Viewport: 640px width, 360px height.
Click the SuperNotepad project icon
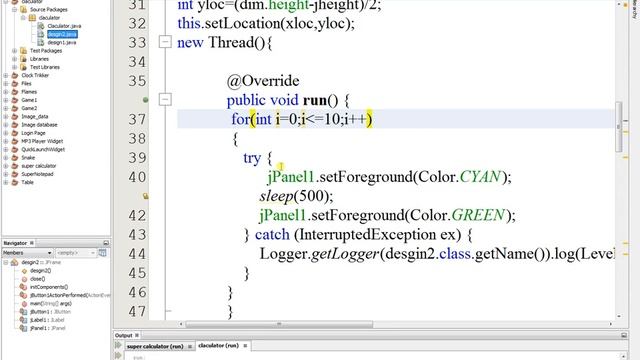[15, 174]
